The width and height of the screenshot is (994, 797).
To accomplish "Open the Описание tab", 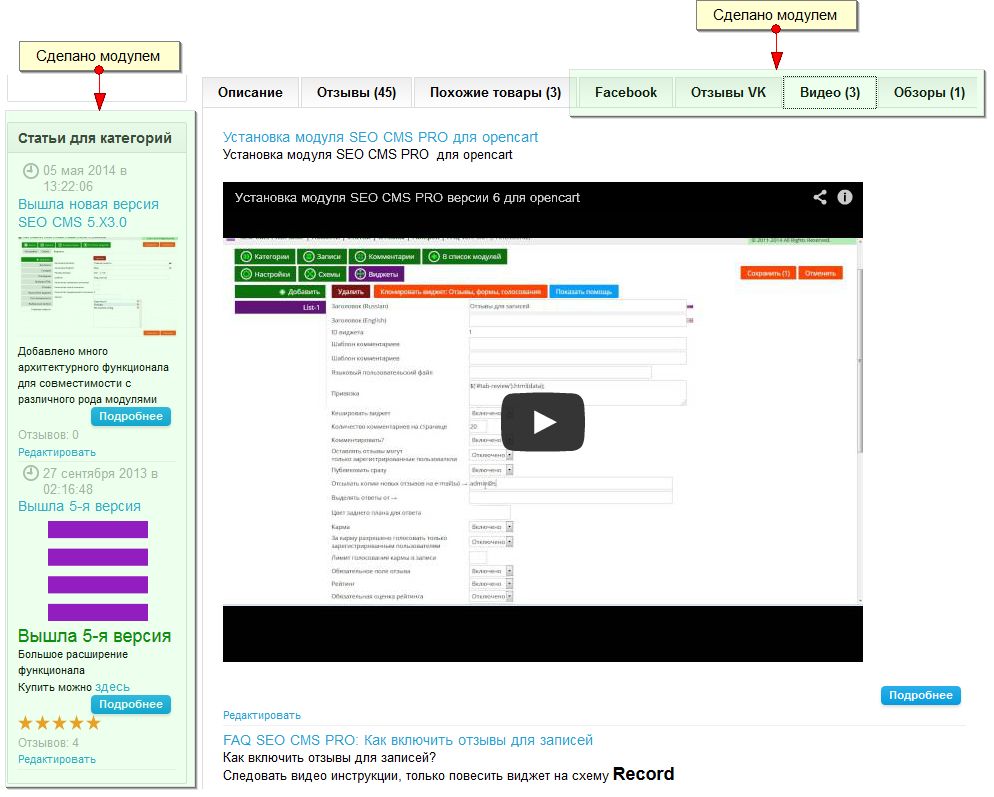I will pos(250,93).
